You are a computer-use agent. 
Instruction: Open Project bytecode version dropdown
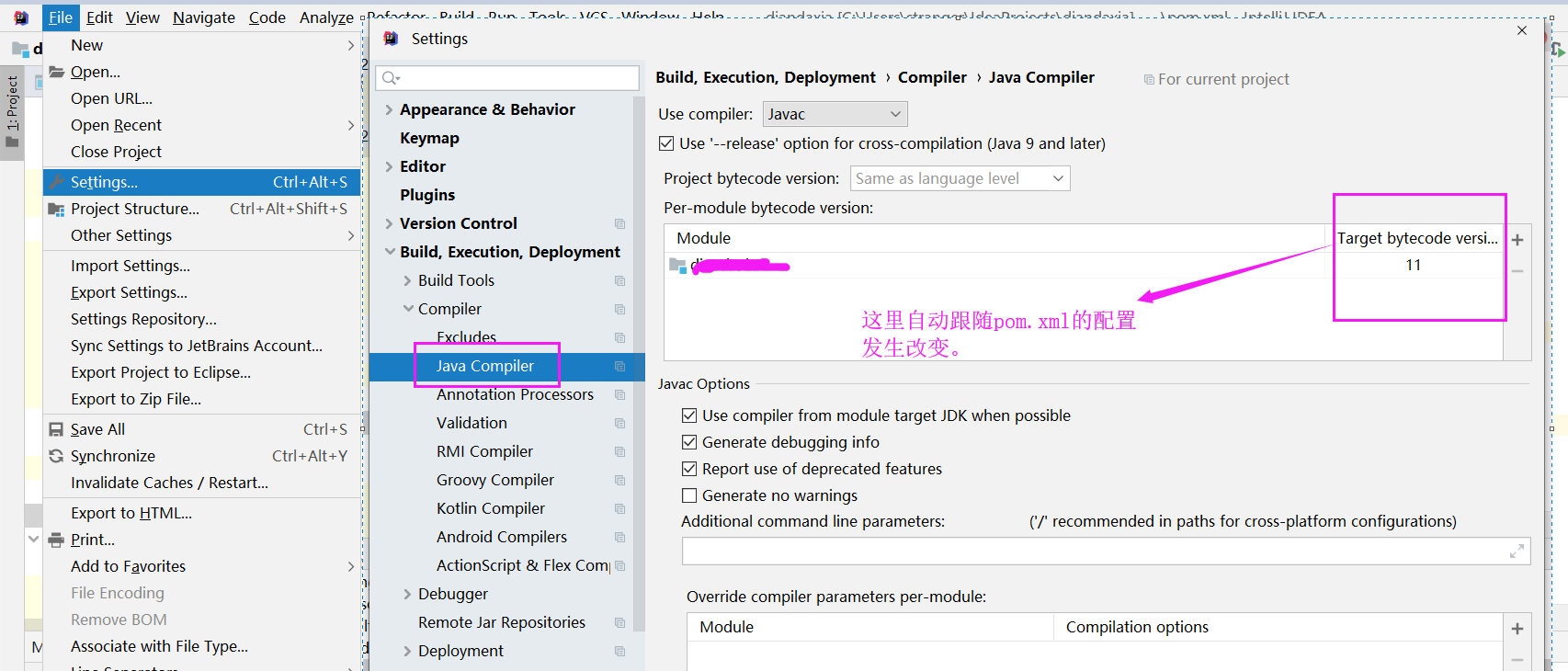(960, 178)
